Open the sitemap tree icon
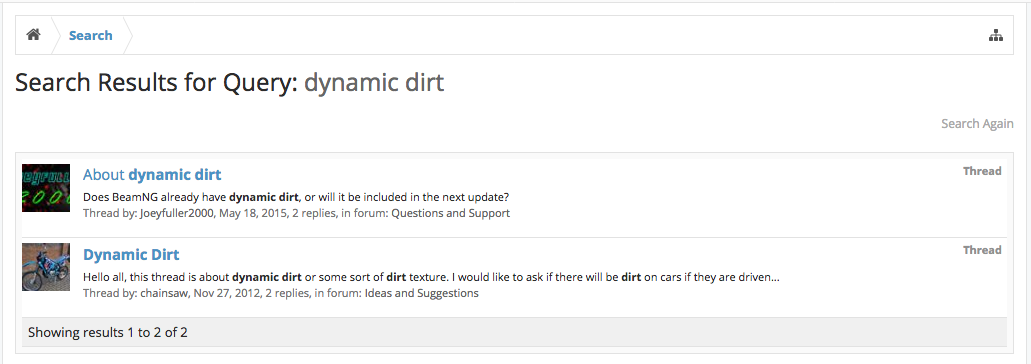The height and width of the screenshot is (364, 1031). pyautogui.click(x=995, y=35)
